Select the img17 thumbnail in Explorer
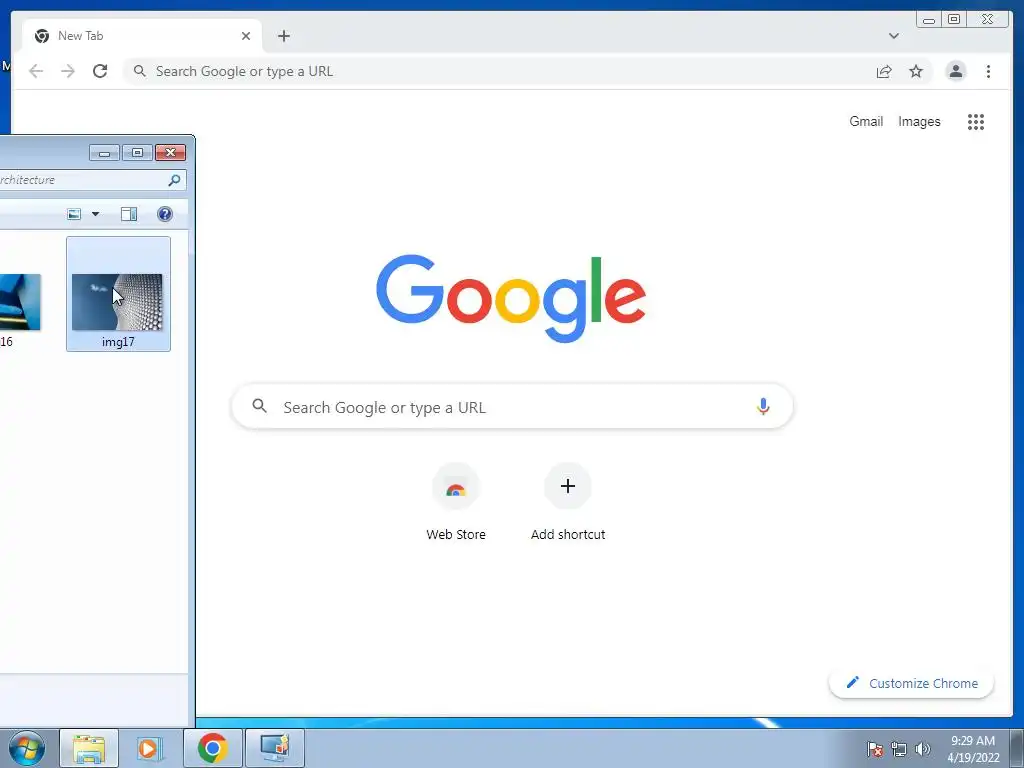This screenshot has width=1024, height=768. point(118,294)
